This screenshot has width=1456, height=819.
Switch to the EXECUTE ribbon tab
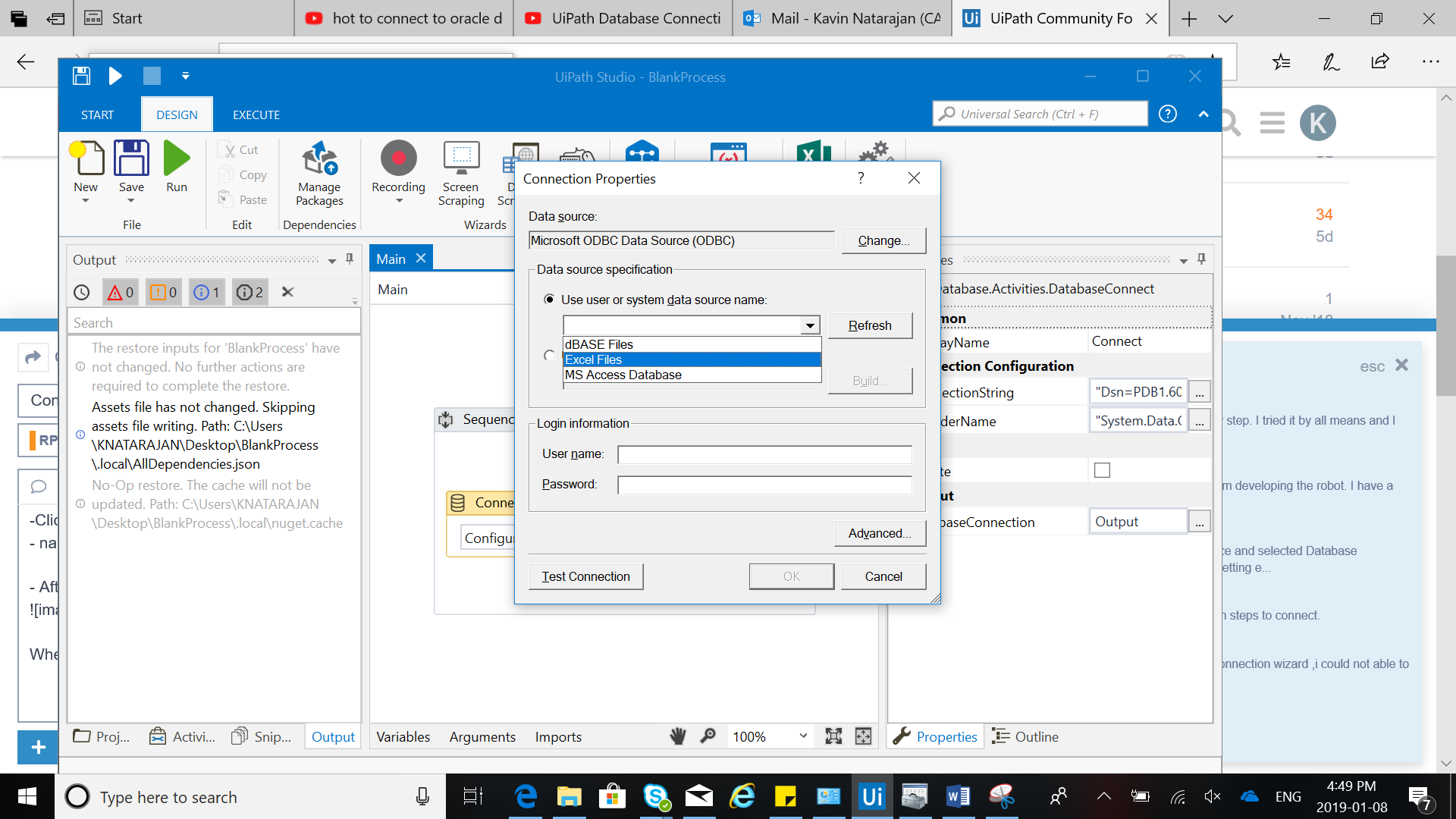[x=256, y=115]
